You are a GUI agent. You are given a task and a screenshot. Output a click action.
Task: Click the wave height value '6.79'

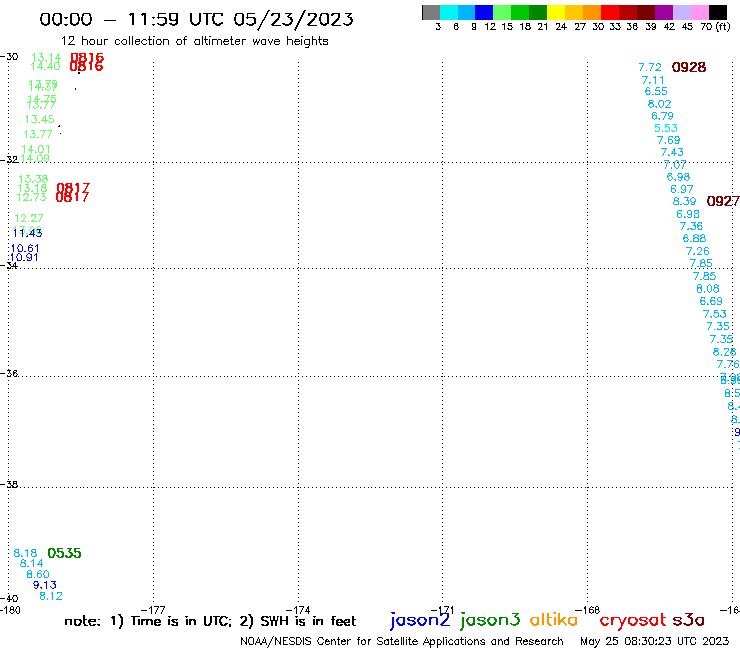pyautogui.click(x=663, y=116)
